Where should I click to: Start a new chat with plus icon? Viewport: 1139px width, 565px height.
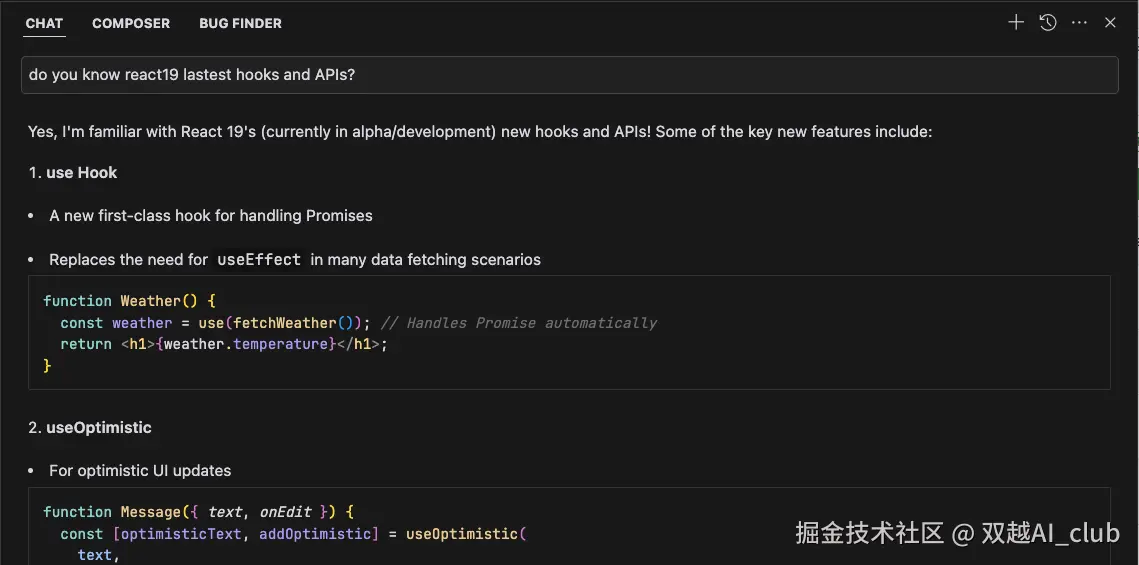point(1016,23)
